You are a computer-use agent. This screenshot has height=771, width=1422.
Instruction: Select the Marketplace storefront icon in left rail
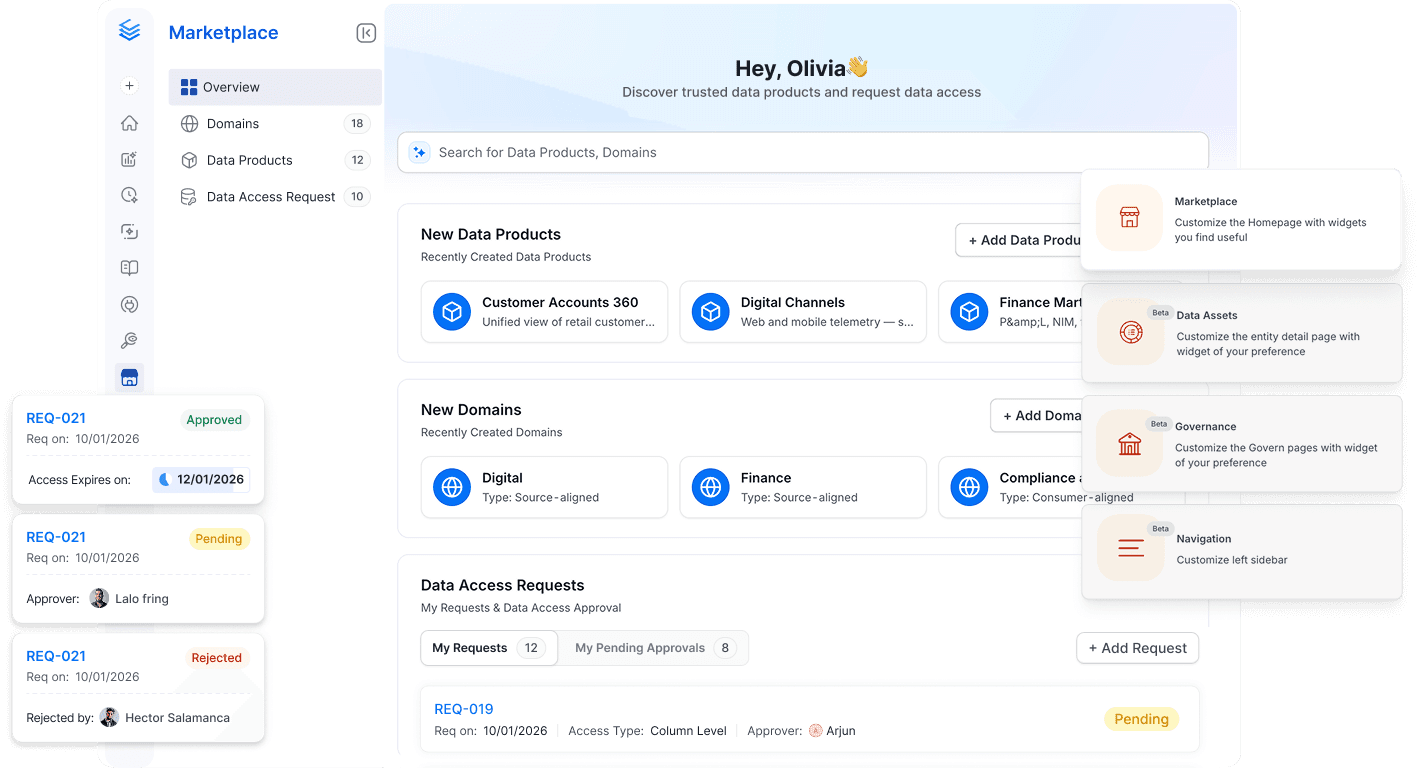coord(129,377)
